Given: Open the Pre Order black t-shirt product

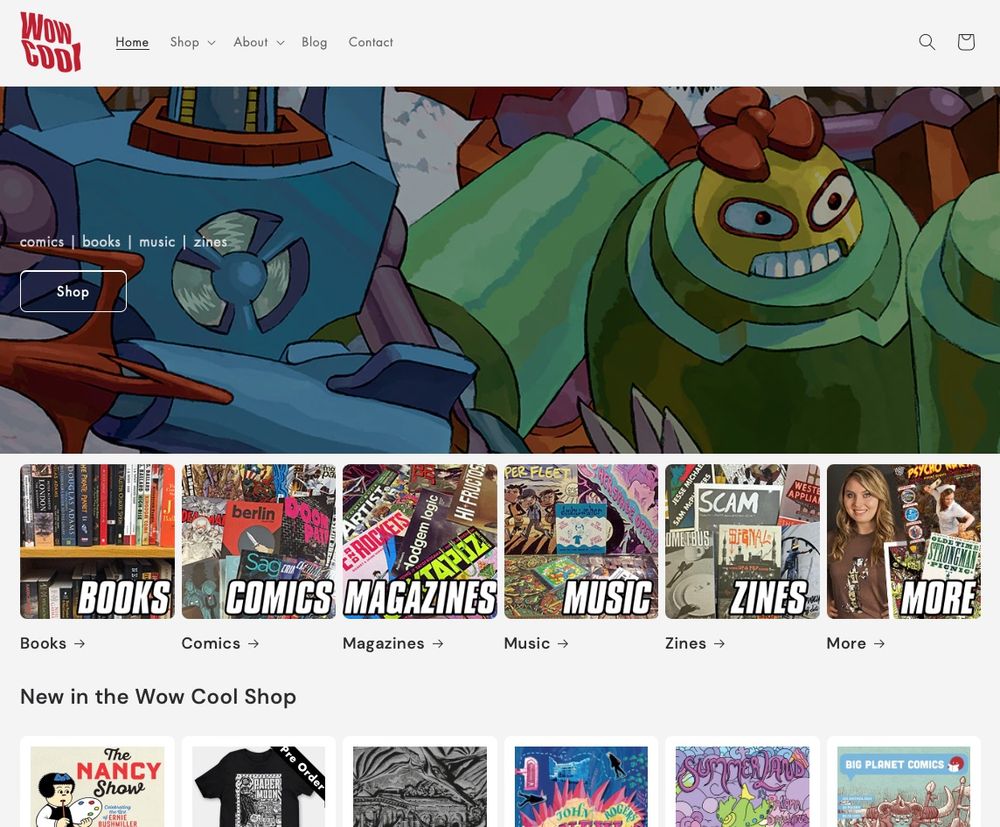Looking at the screenshot, I should [x=258, y=783].
